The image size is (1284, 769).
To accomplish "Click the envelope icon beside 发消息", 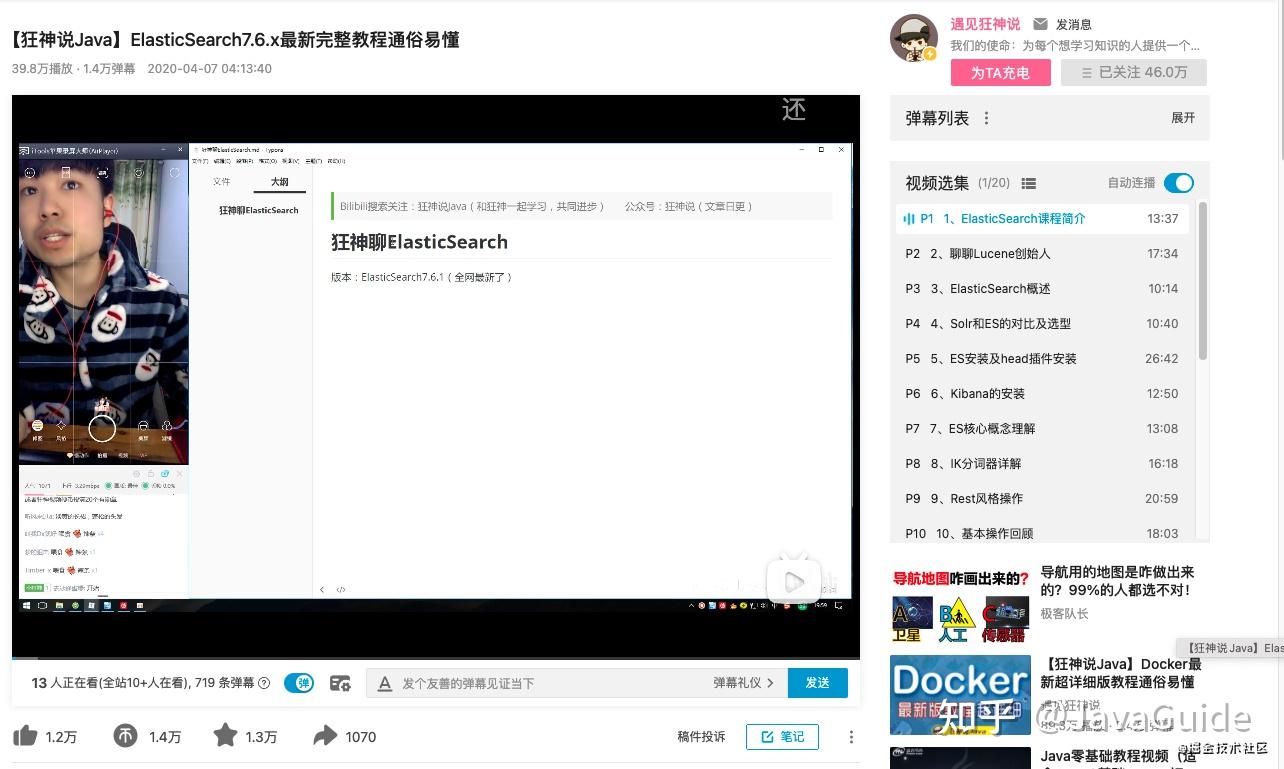I will pyautogui.click(x=1040, y=24).
